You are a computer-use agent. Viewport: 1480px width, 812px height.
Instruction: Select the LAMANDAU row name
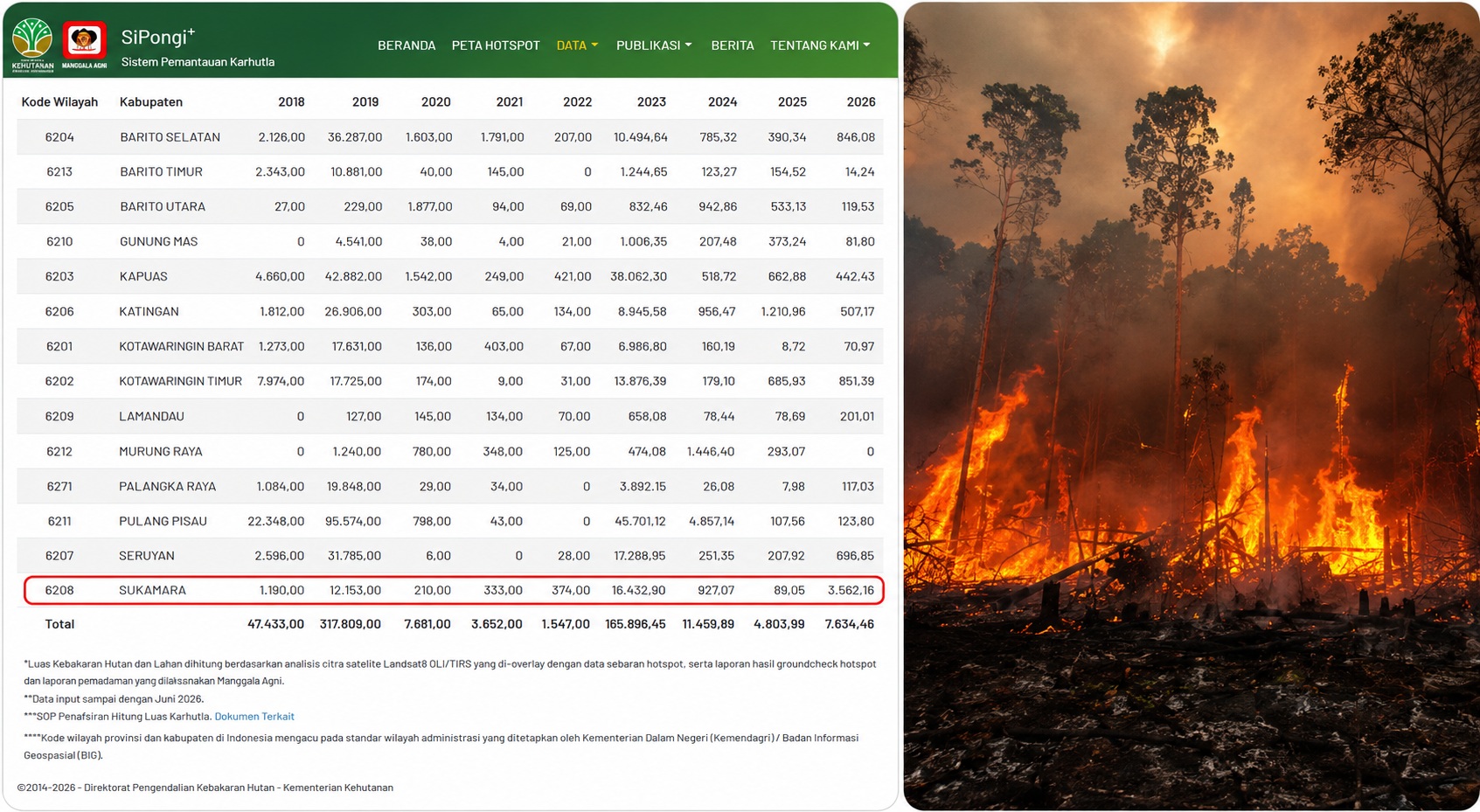[x=151, y=417]
